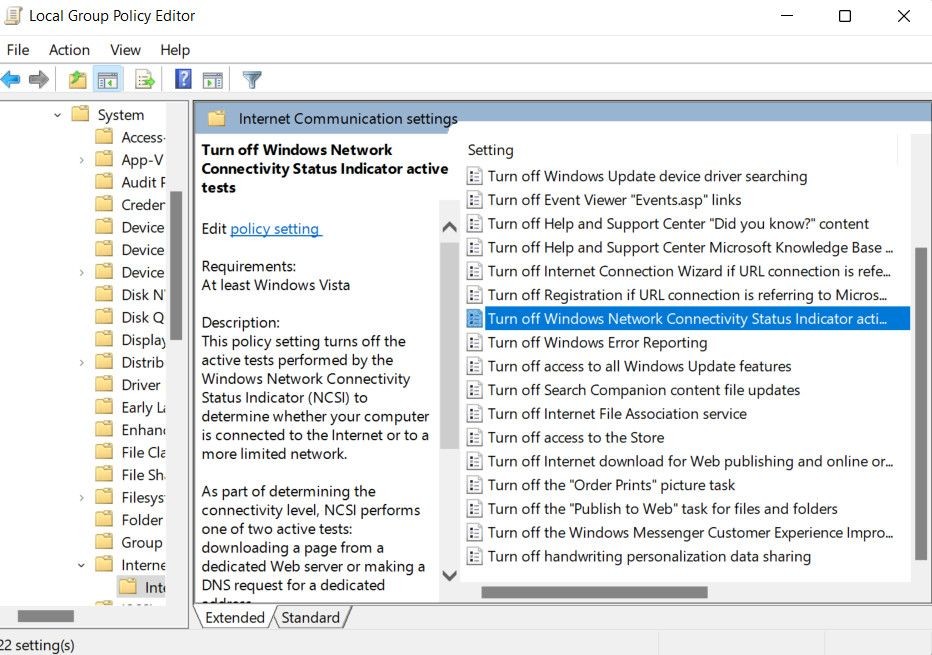This screenshot has height=655, width=932.
Task: Open the File menu
Action: tap(18, 50)
